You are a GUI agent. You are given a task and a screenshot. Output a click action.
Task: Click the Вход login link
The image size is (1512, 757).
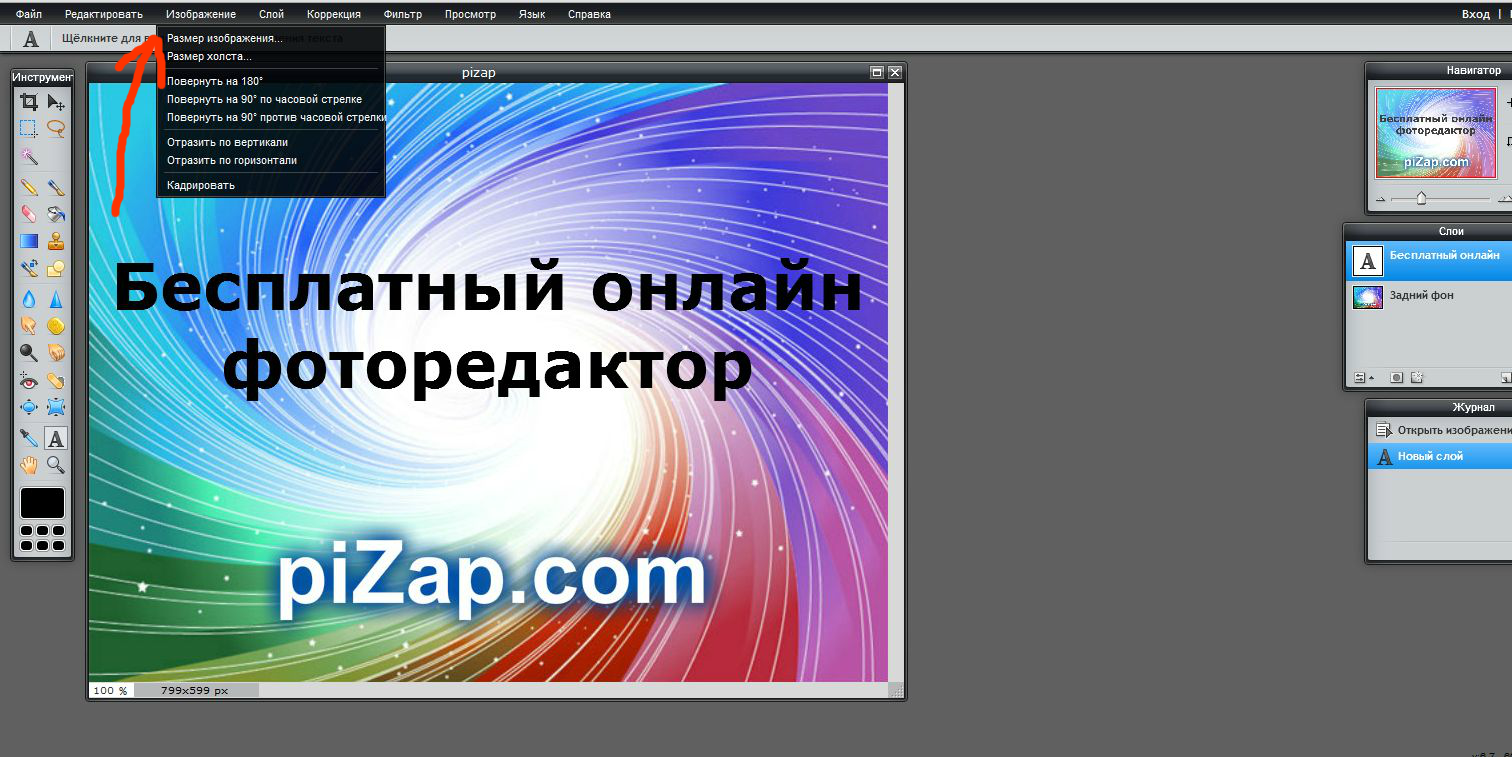1475,14
